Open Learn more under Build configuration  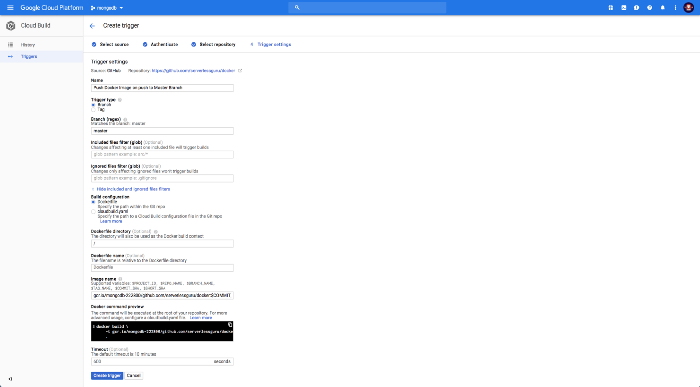tap(111, 221)
